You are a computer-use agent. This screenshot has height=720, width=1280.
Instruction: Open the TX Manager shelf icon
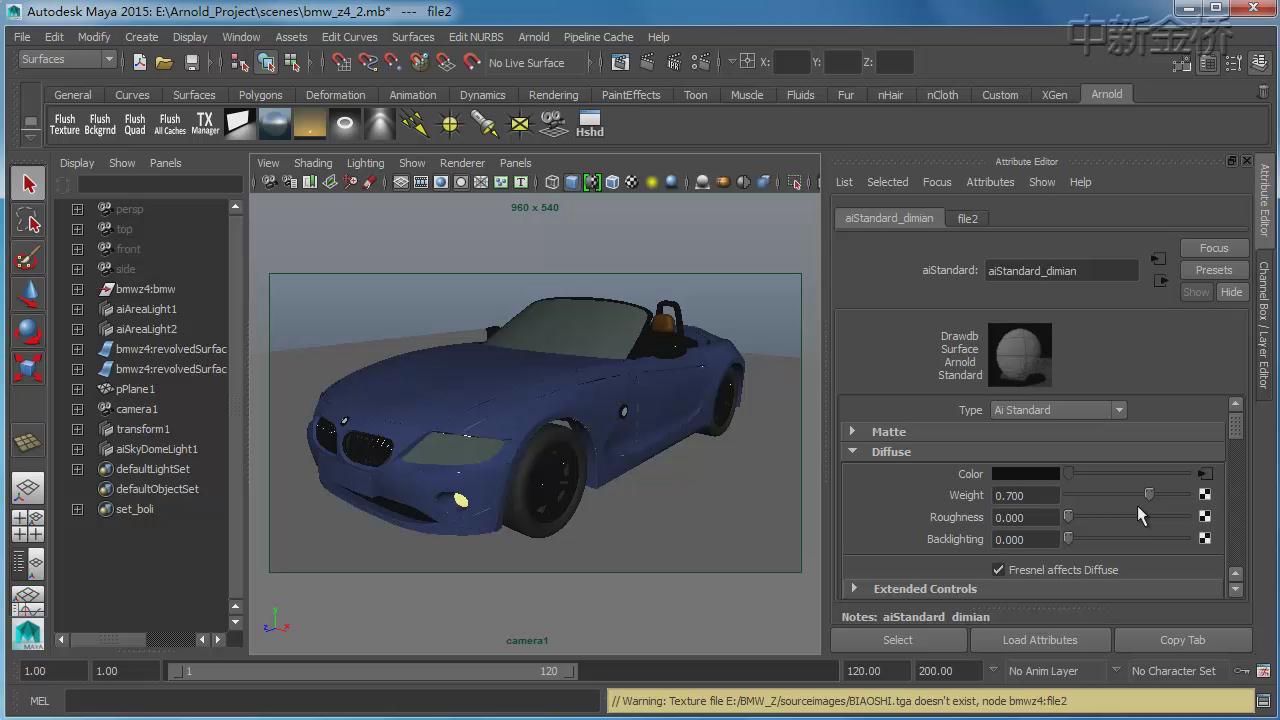click(x=205, y=124)
